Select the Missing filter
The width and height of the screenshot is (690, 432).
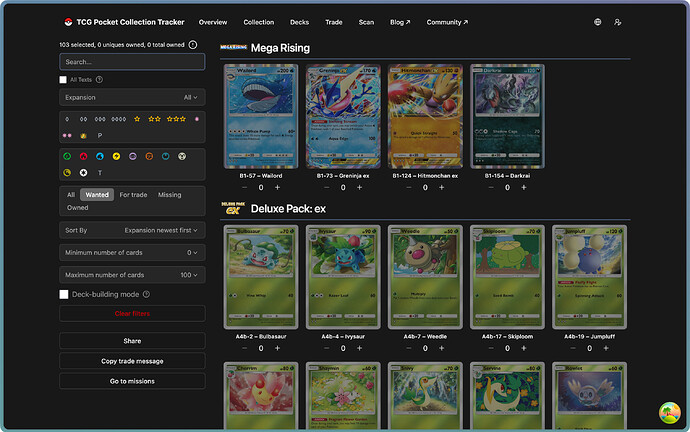click(x=169, y=194)
